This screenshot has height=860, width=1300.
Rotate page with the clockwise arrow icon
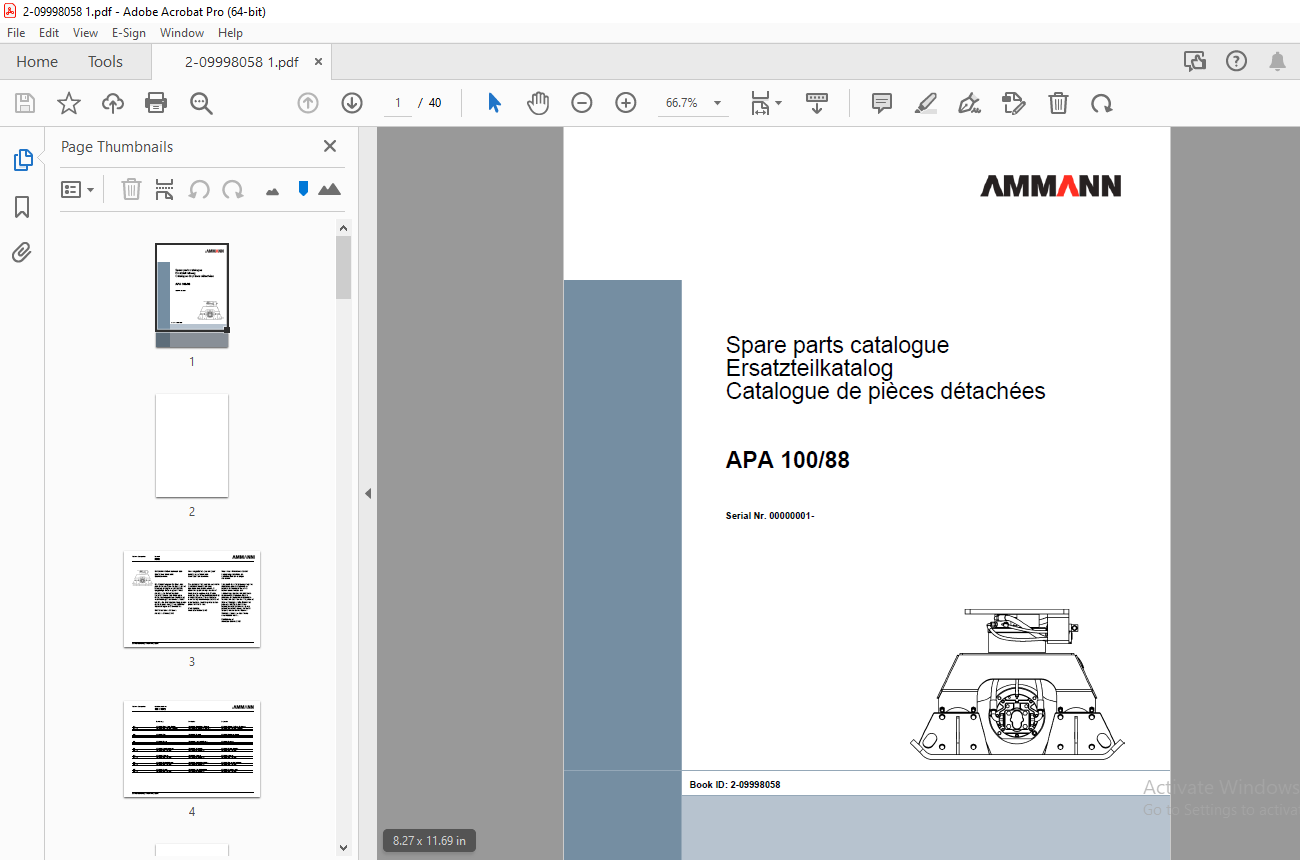point(1102,103)
